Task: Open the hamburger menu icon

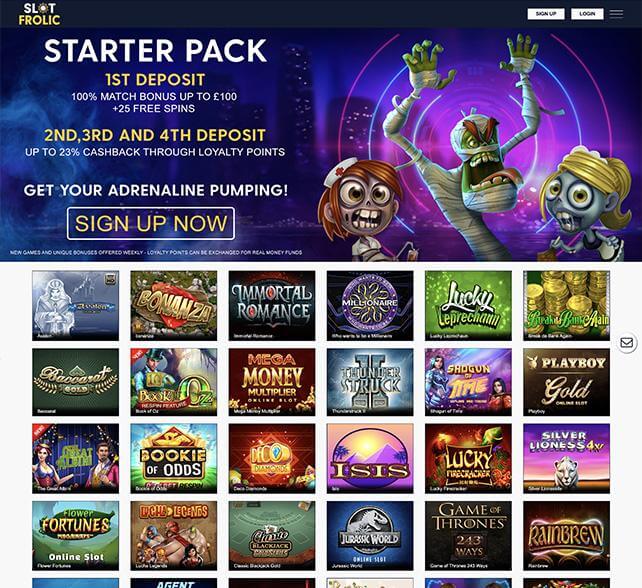Action: click(616, 14)
